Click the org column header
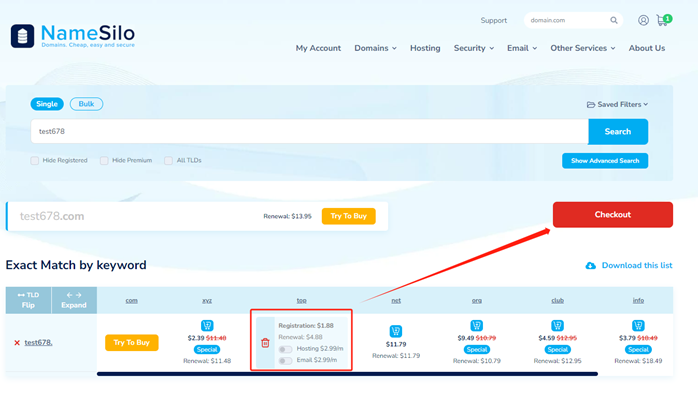The height and width of the screenshot is (405, 698). click(477, 300)
